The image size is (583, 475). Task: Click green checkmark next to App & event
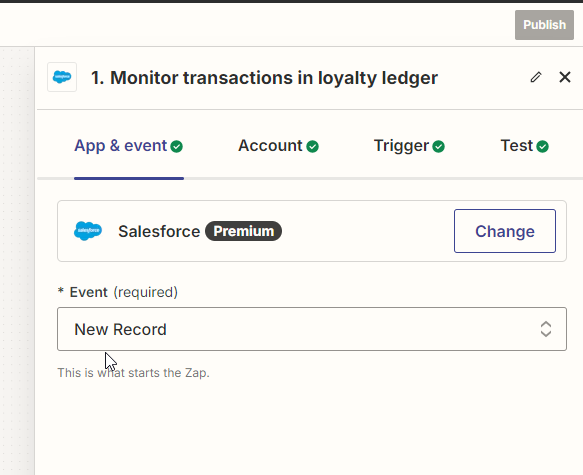(x=177, y=146)
